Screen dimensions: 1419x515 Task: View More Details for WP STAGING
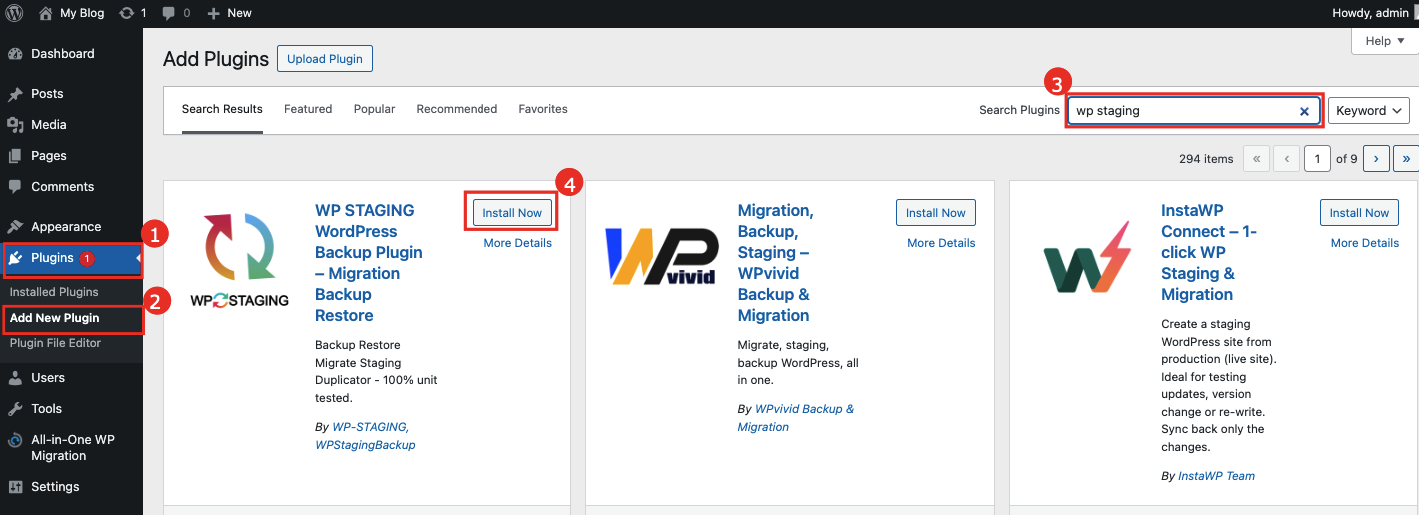pyautogui.click(x=518, y=243)
